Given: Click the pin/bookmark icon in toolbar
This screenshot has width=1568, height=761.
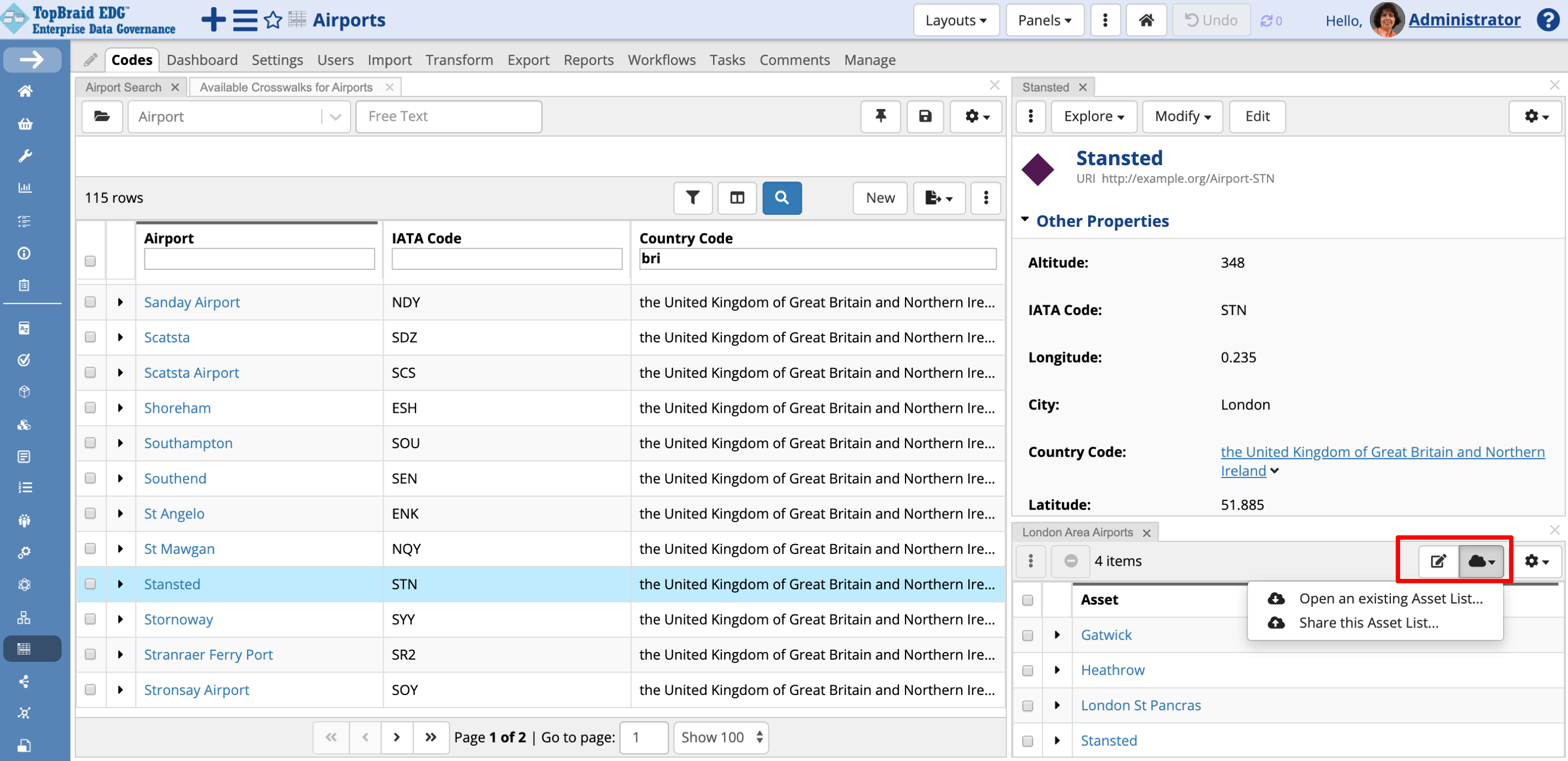Looking at the screenshot, I should tap(881, 116).
